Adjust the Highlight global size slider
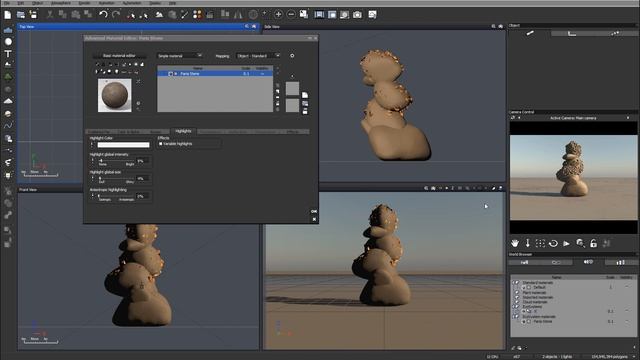Image resolution: width=640 pixels, height=360 pixels. [x=116, y=178]
